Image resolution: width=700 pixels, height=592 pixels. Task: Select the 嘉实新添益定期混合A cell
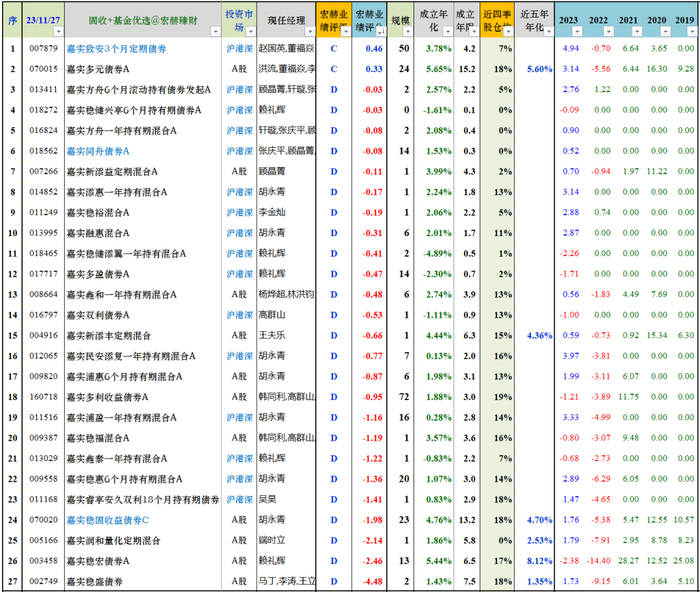tap(143, 172)
